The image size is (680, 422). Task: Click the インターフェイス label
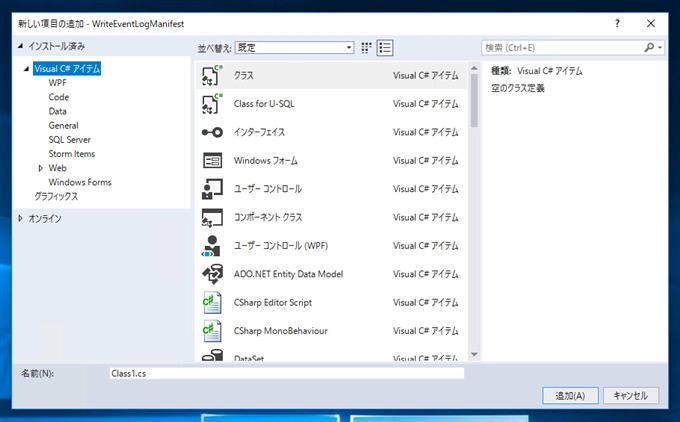coord(259,132)
